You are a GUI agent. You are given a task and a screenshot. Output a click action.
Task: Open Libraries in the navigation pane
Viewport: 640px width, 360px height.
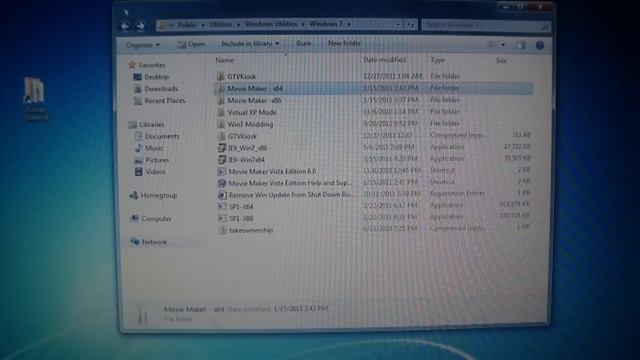click(146, 124)
